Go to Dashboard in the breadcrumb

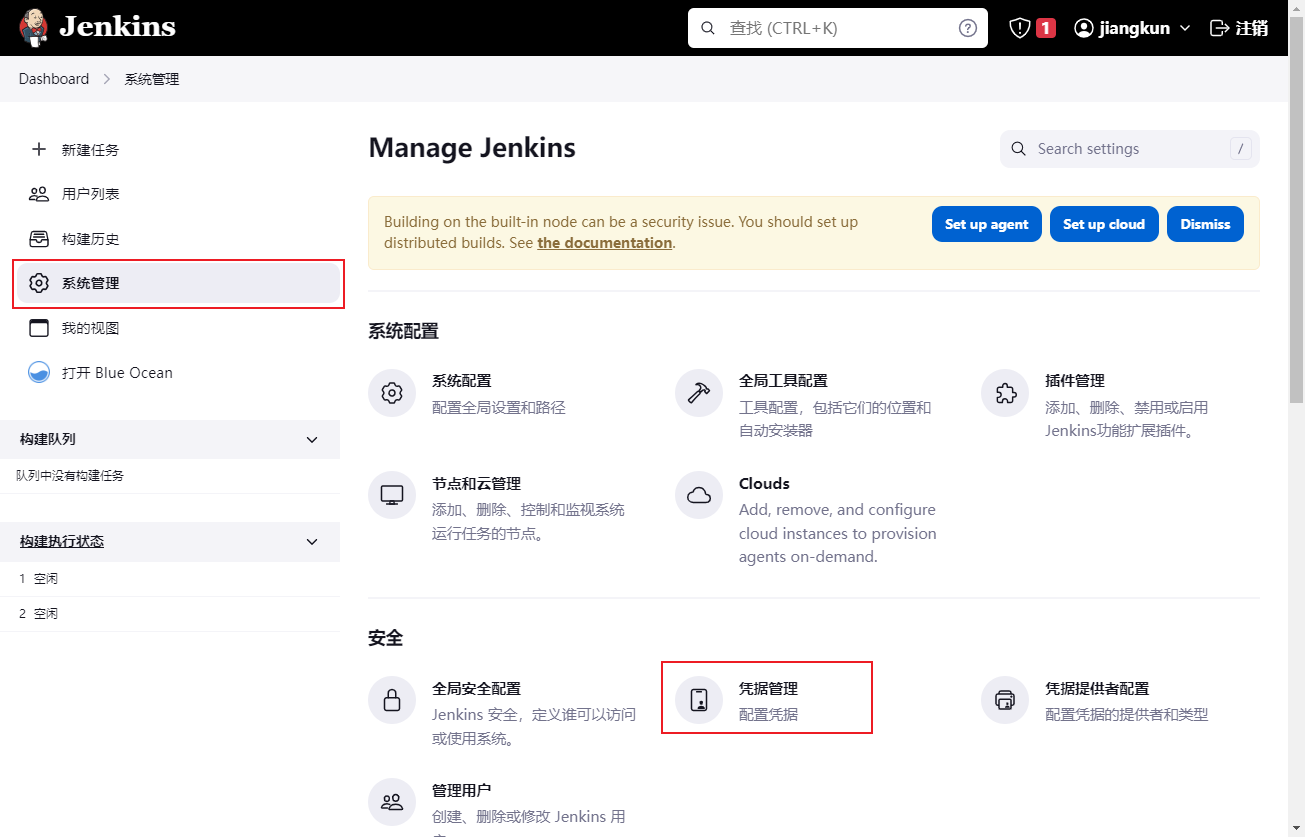point(54,79)
